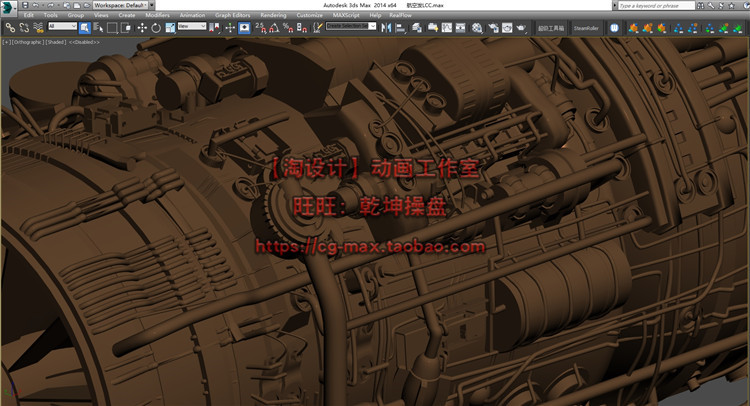
Task: Open the Material Editor
Action: (477, 28)
